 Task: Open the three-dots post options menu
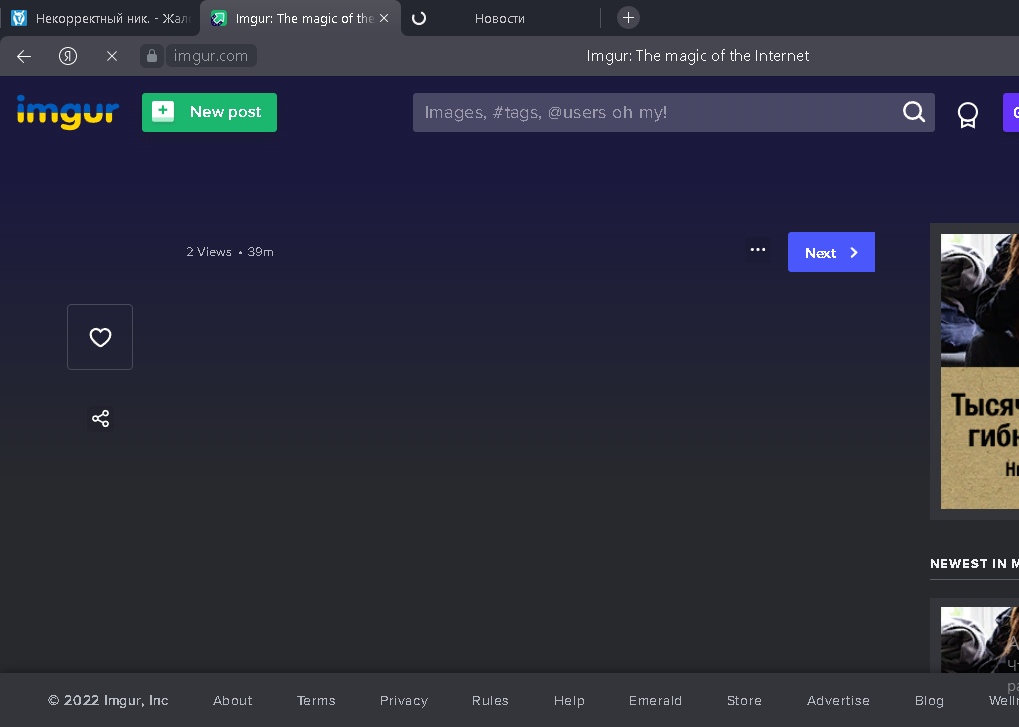(x=757, y=250)
